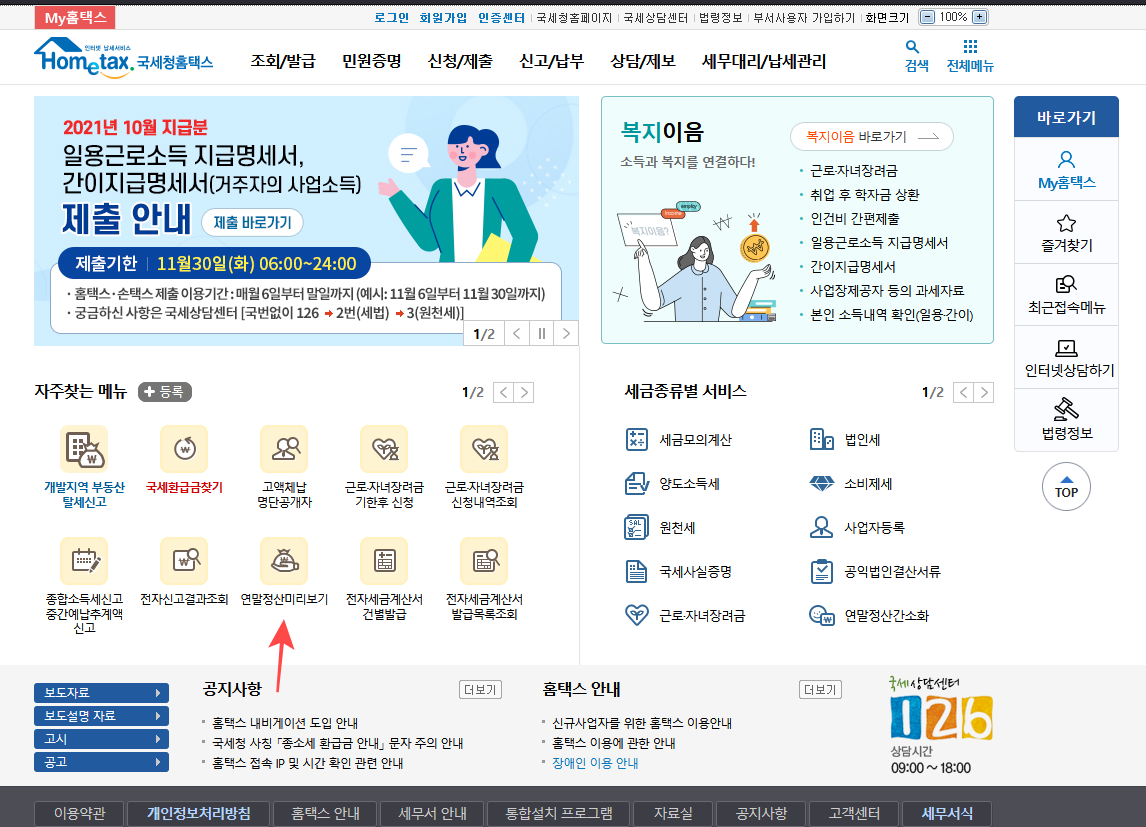Go to next 세금종류별 서비스 page
Screen dimensions: 1146x827
click(984, 393)
